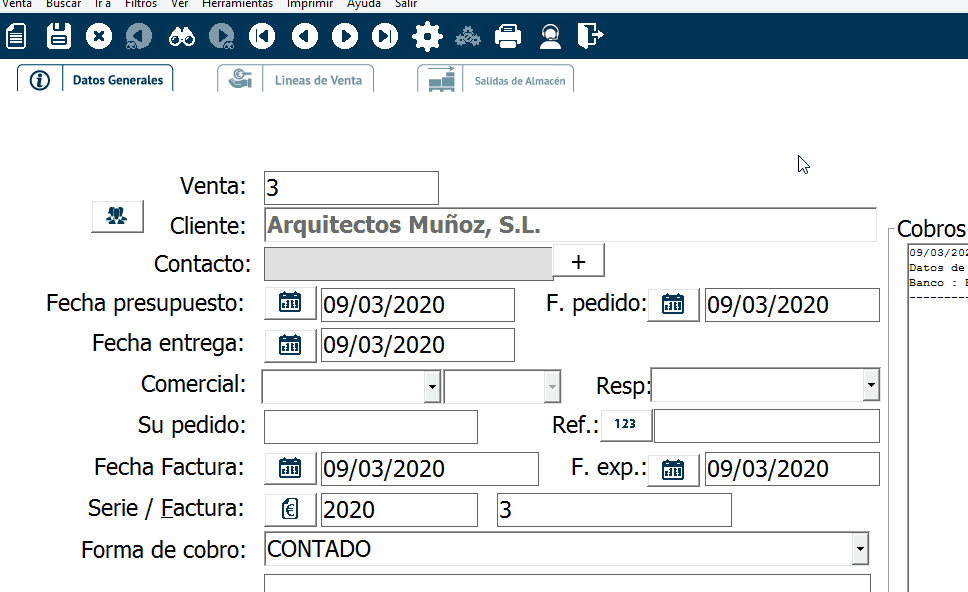This screenshot has height=592, width=968.
Task: Go to the first record
Action: click(262, 37)
